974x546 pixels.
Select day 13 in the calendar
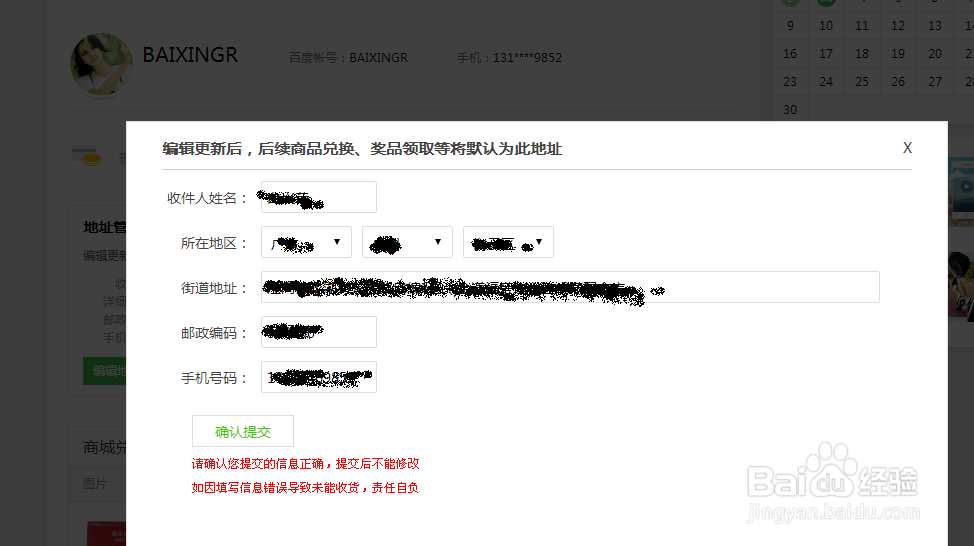coord(935,25)
